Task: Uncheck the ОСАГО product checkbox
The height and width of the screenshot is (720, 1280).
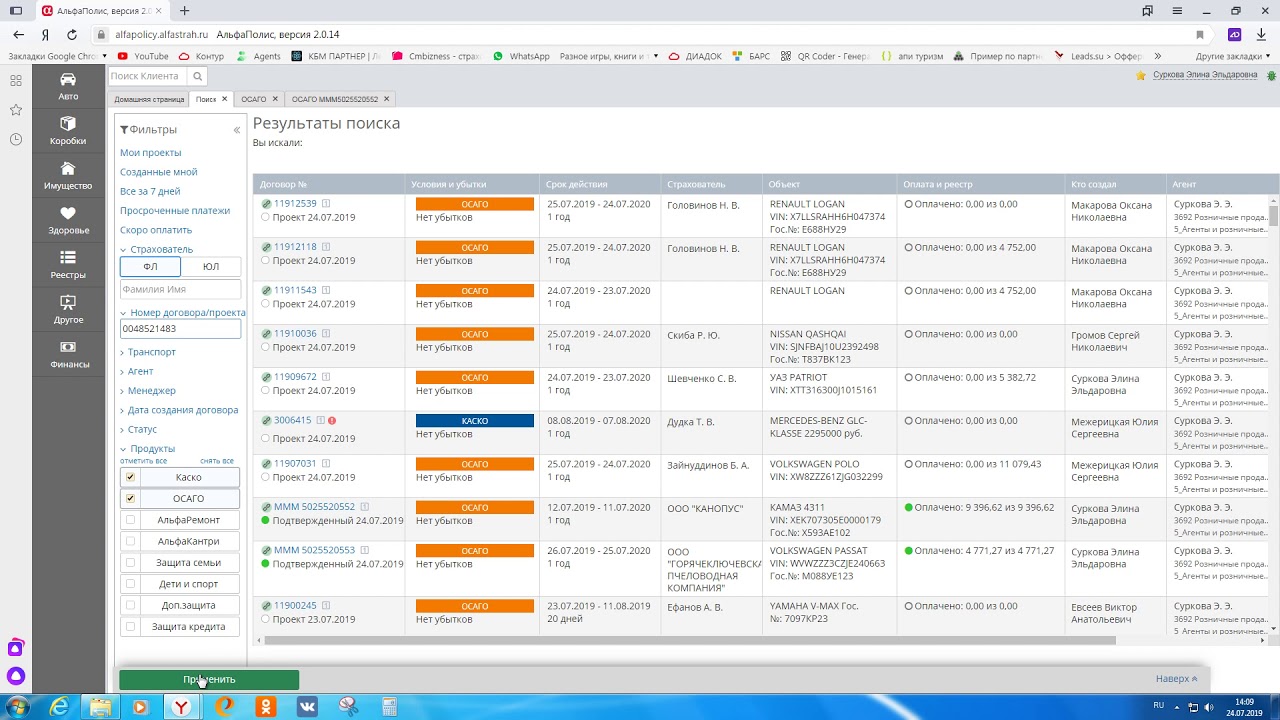Action: coord(130,498)
